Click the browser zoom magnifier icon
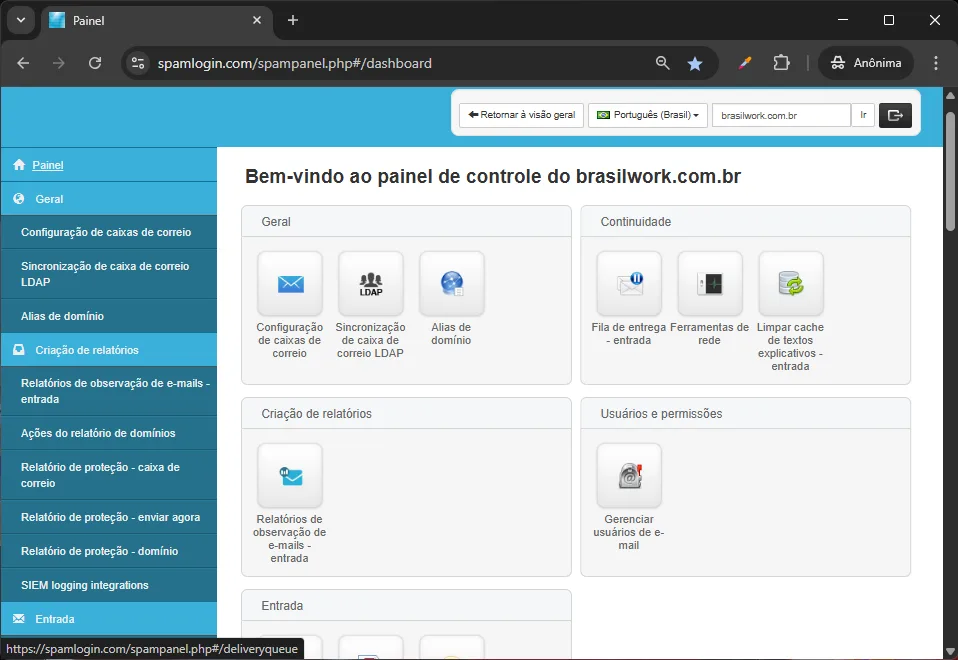Viewport: 958px width, 660px height. click(662, 63)
